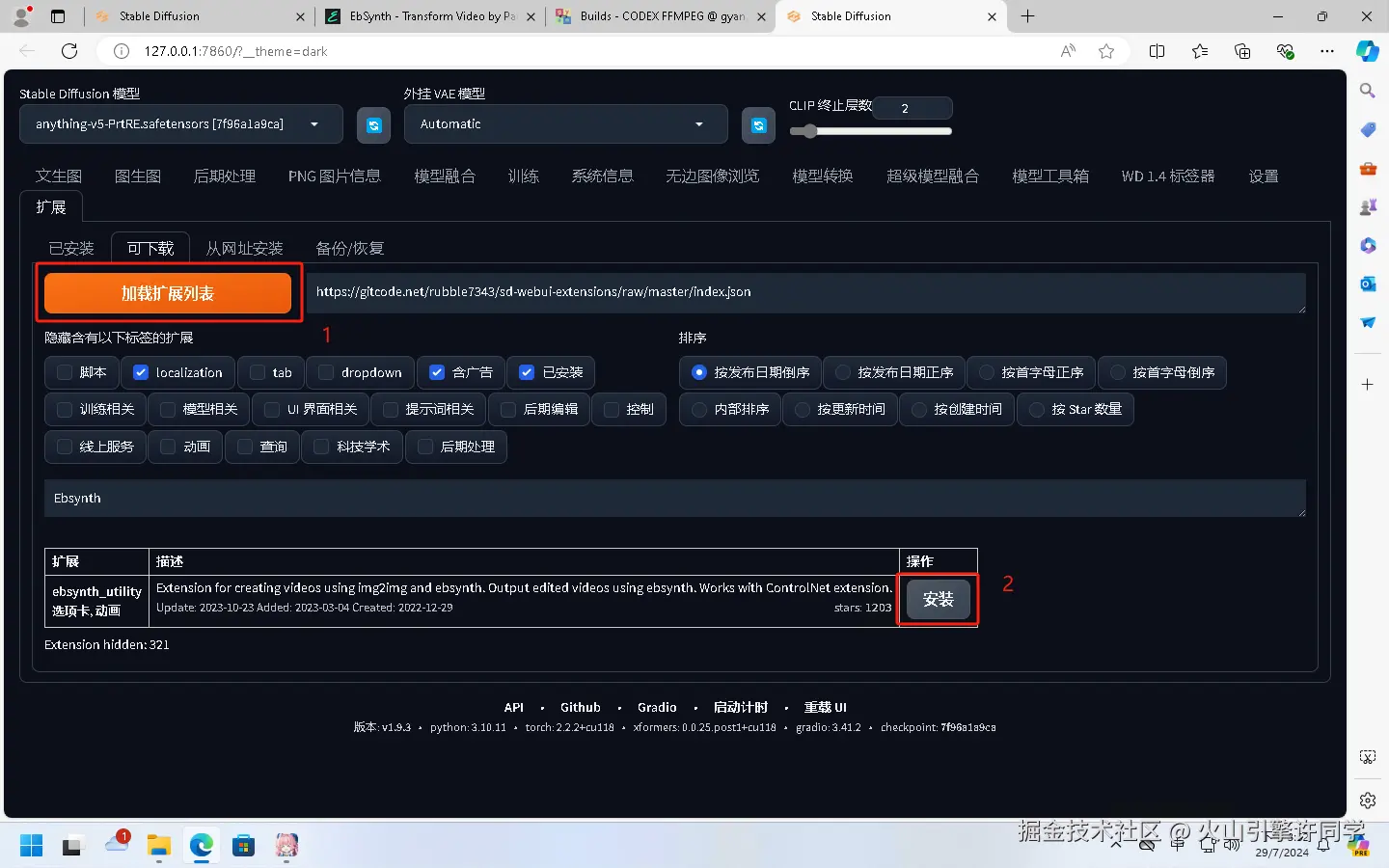The width and height of the screenshot is (1389, 868).
Task: Click 安装 for ebsynth_utility
Action: 938,599
